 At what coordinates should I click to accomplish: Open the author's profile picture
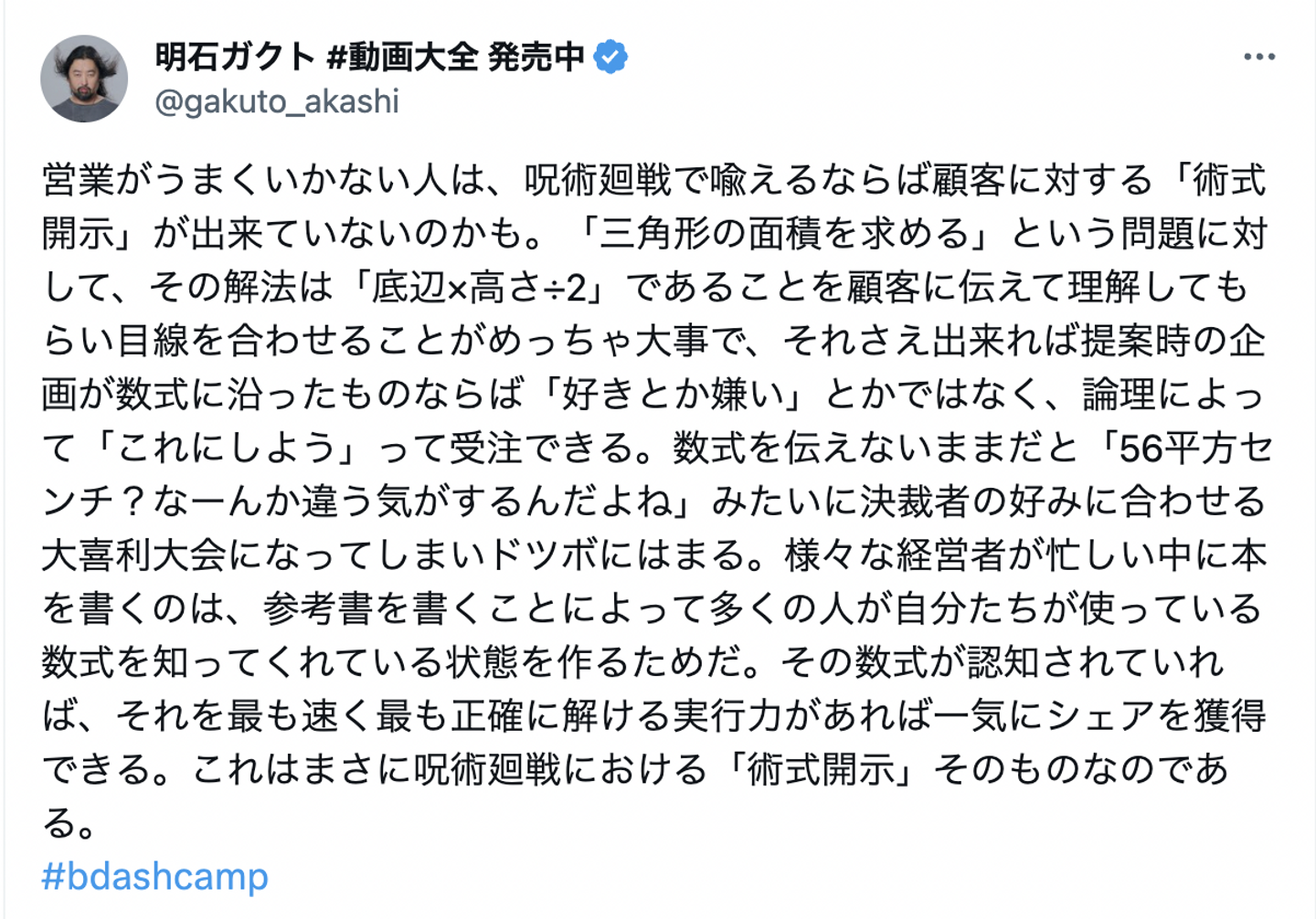click(x=84, y=79)
